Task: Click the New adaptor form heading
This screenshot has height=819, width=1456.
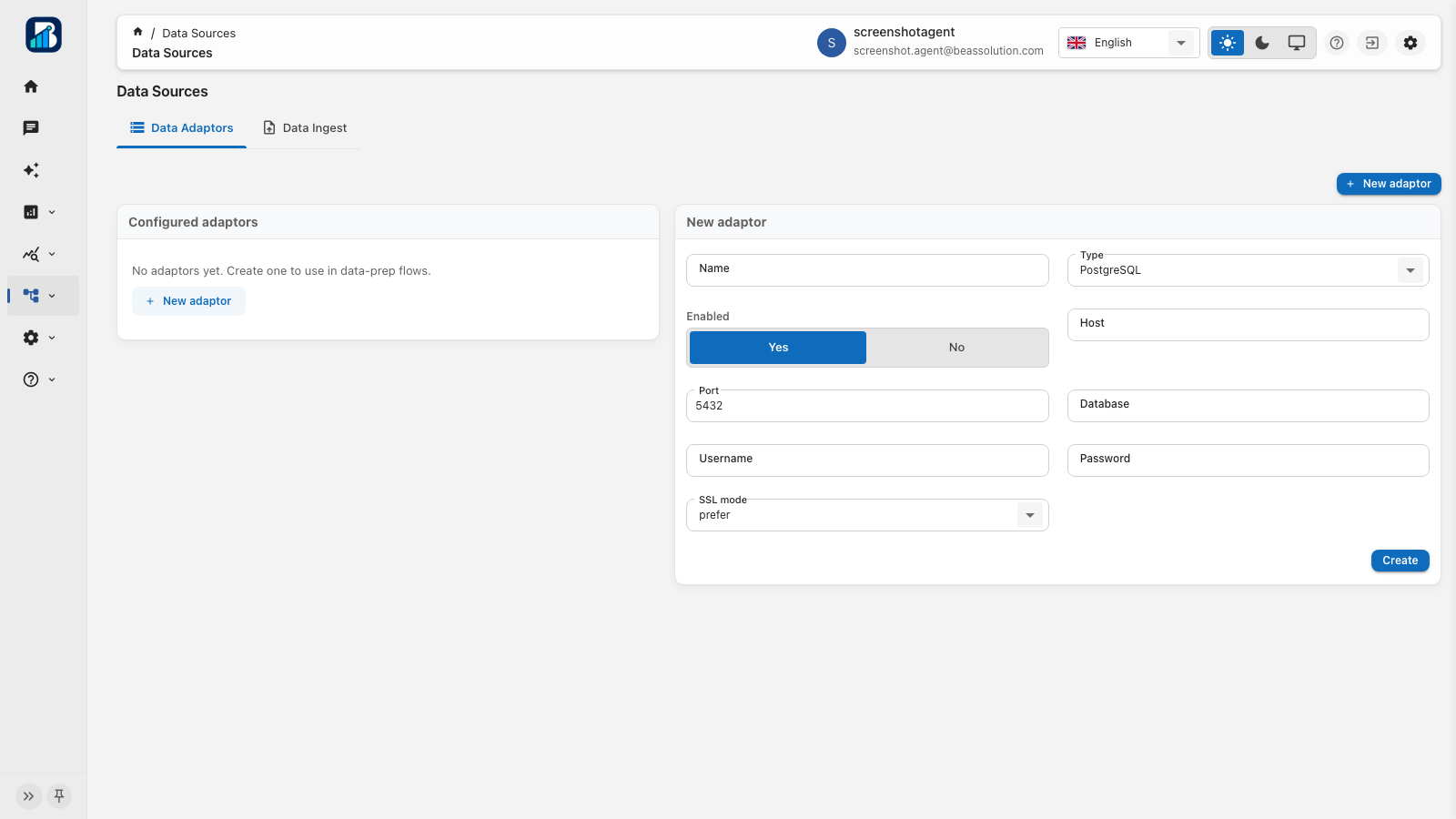Action: click(x=726, y=222)
